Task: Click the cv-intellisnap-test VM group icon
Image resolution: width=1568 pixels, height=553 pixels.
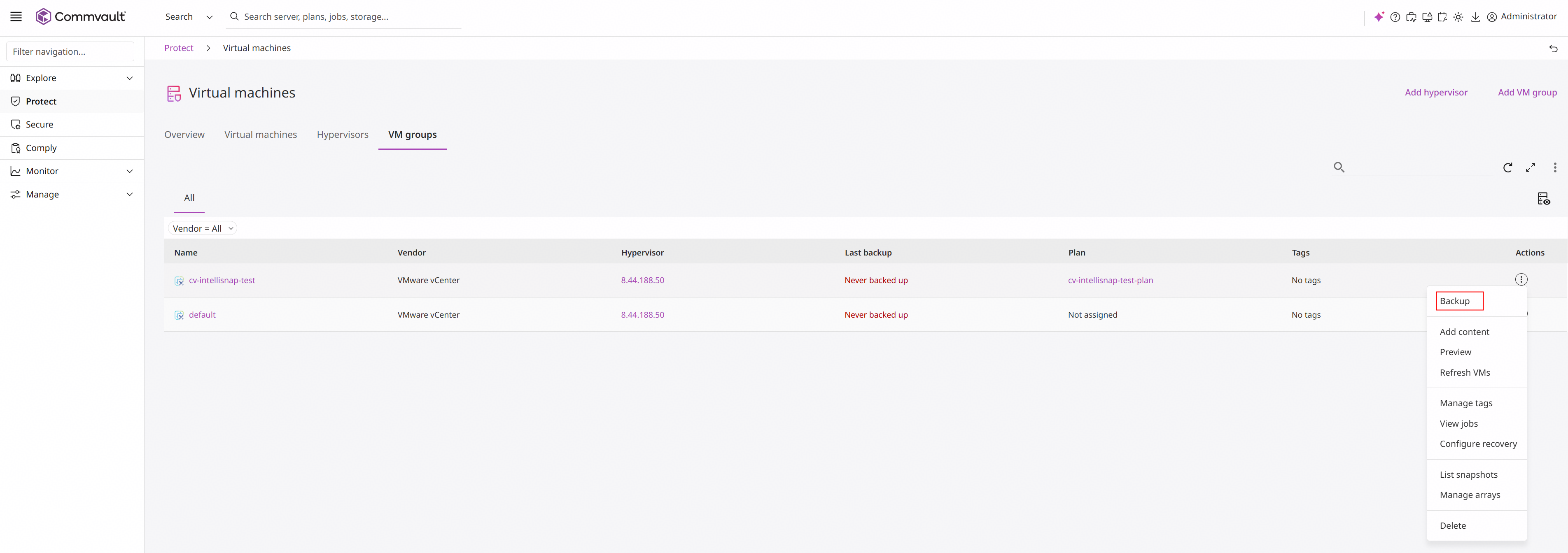Action: coord(179,281)
